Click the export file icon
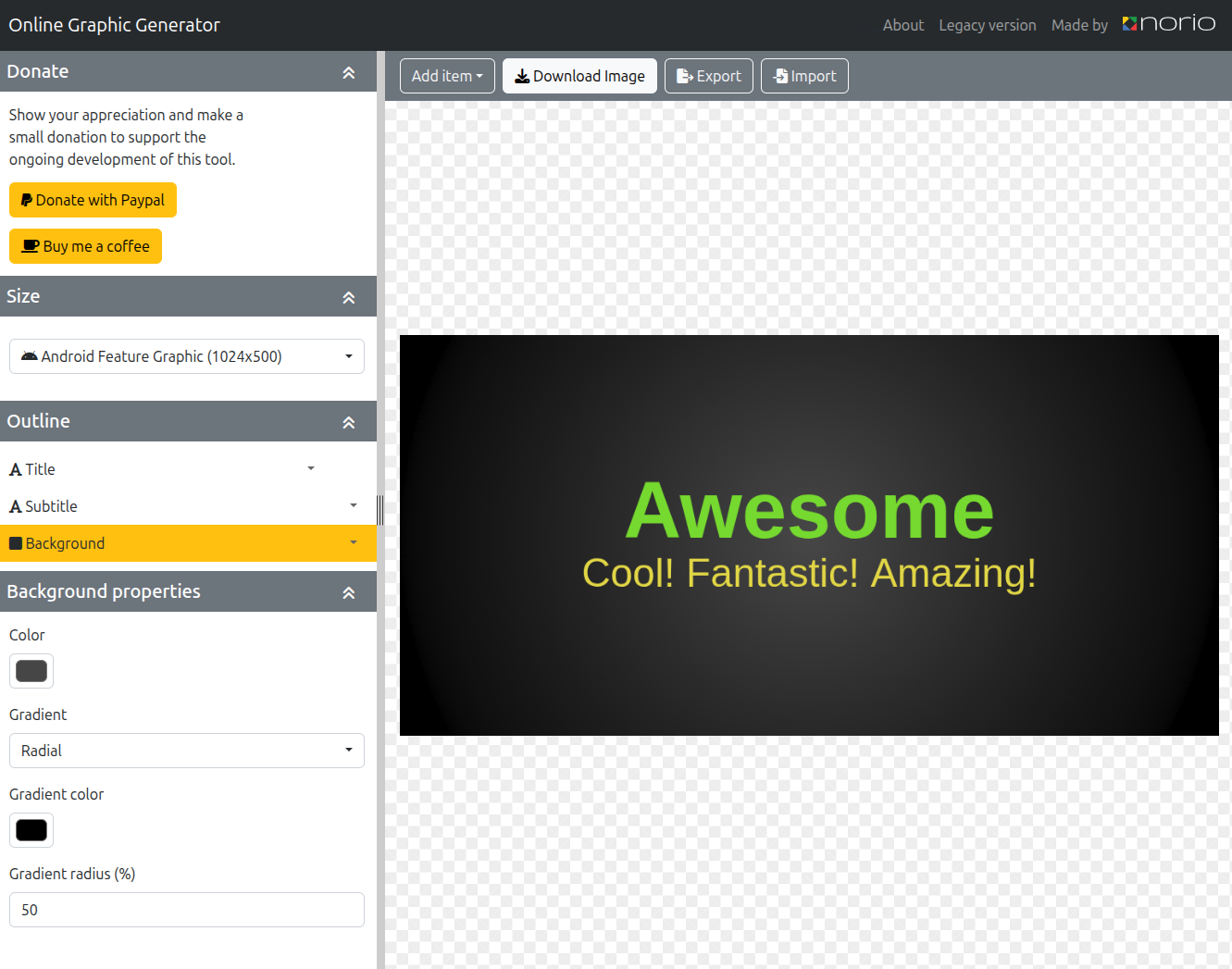Viewport: 1232px width, 969px height. [x=685, y=76]
